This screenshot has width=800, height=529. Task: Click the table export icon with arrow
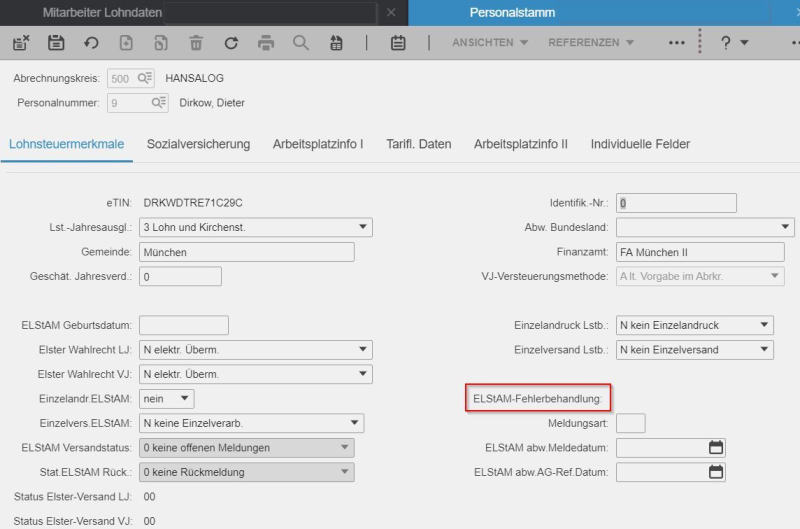pyautogui.click(x=336, y=43)
